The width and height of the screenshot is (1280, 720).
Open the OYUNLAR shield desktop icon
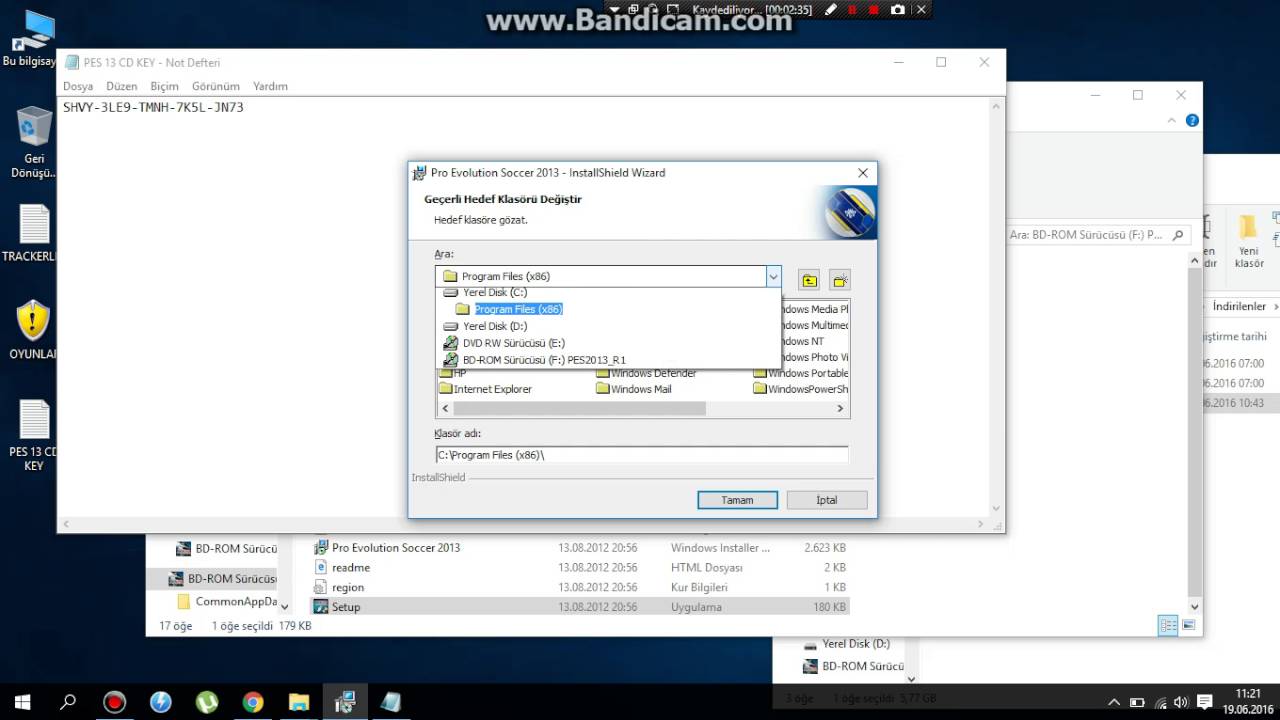33,330
